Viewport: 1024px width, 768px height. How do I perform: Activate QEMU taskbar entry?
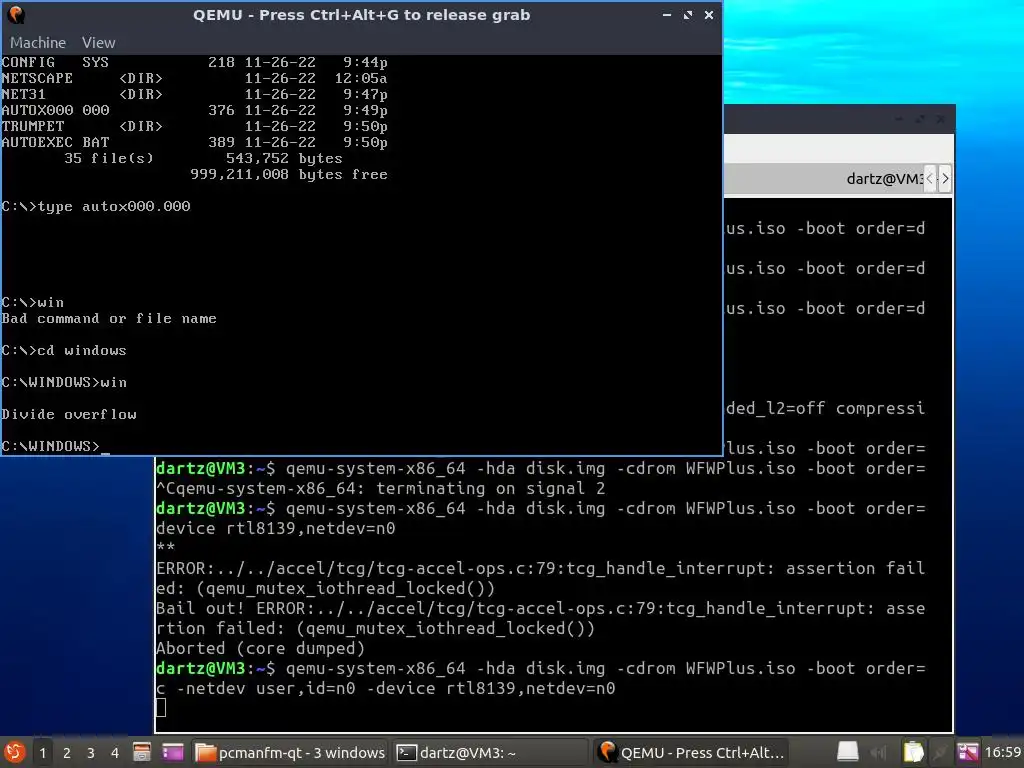(692, 752)
